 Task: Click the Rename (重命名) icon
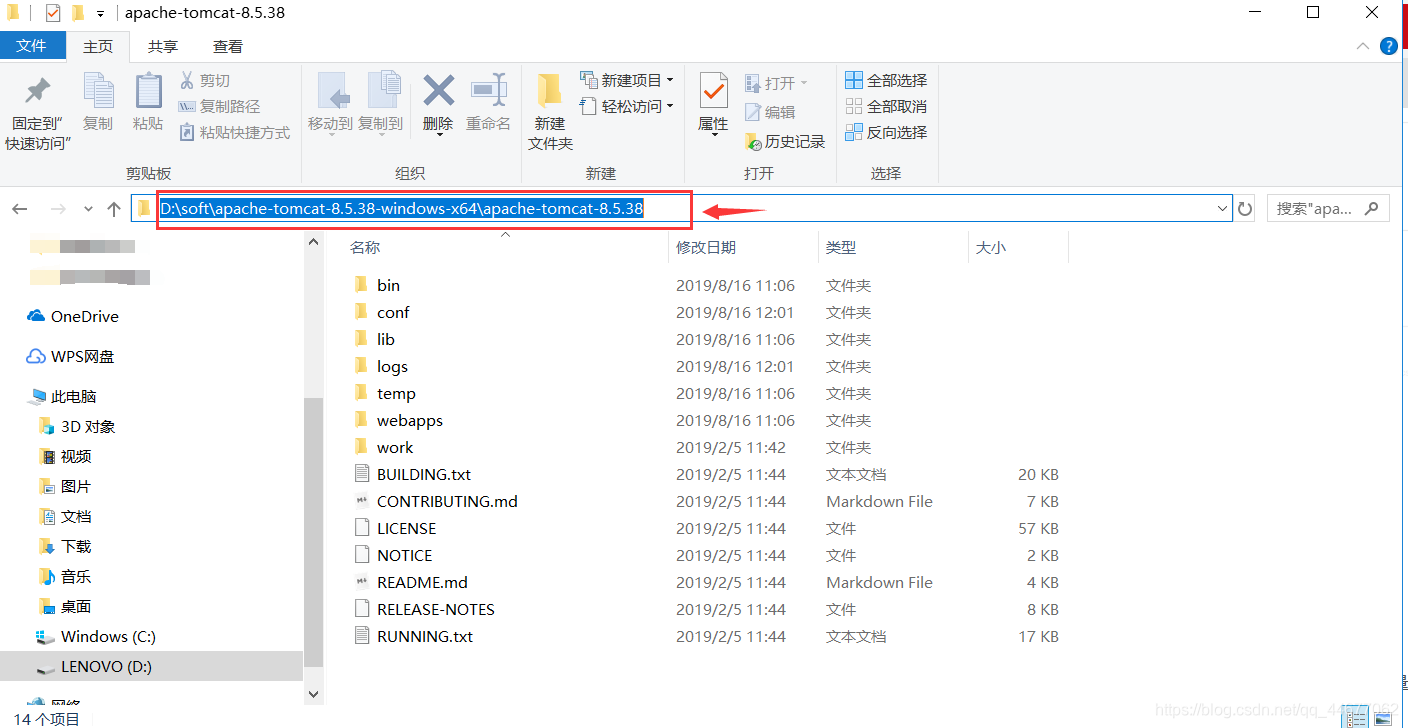488,90
